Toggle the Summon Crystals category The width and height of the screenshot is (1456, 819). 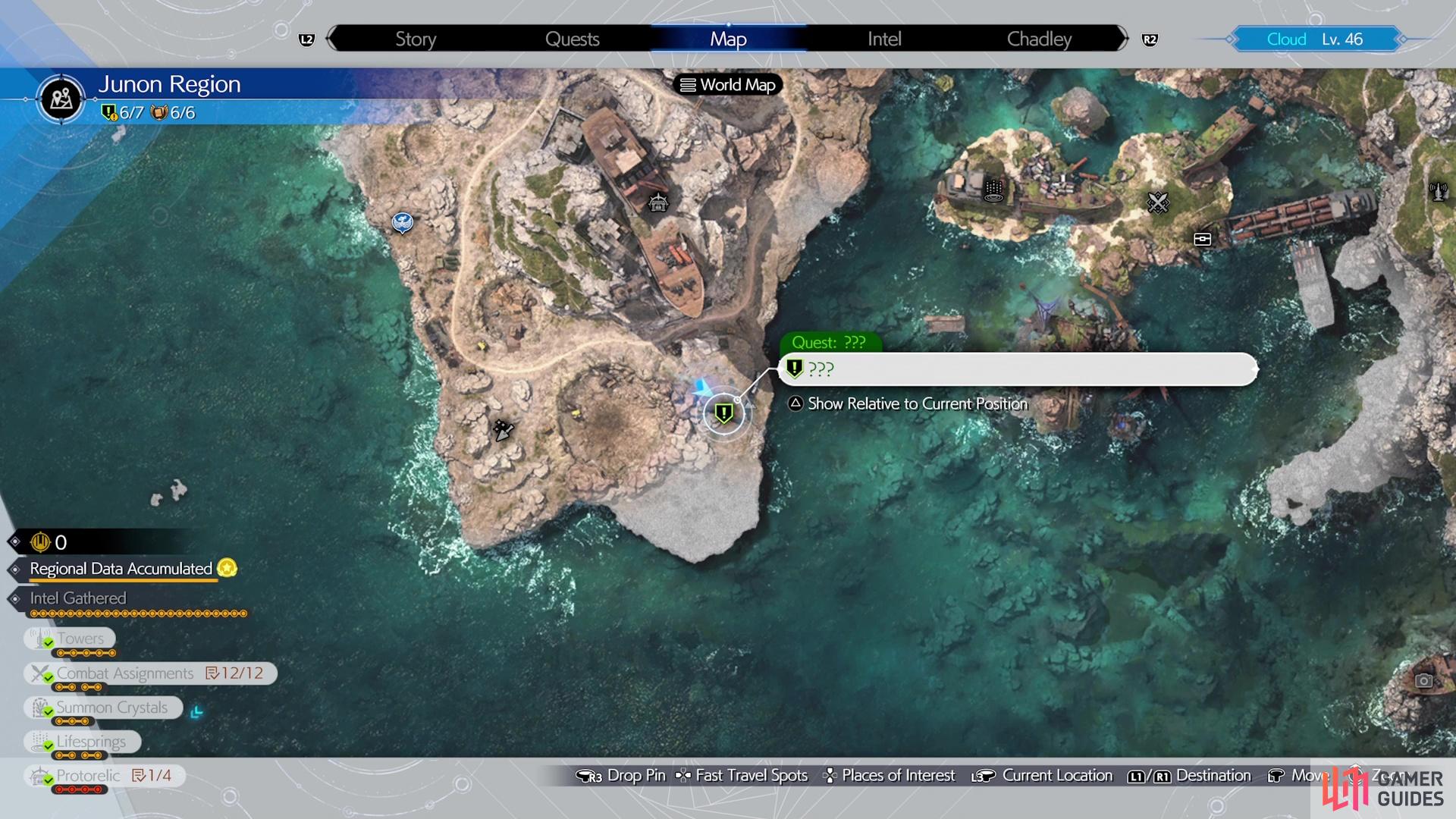click(x=103, y=707)
